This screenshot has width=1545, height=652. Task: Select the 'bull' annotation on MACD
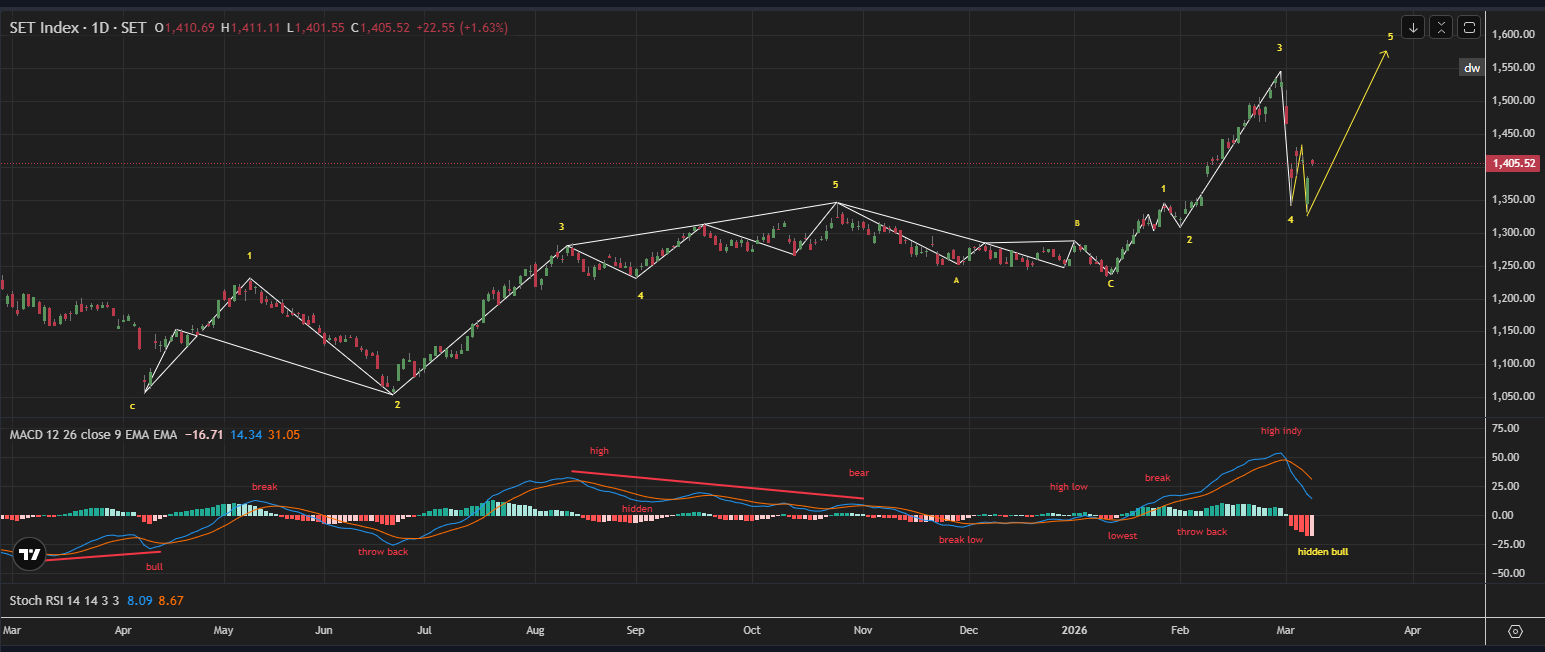[154, 566]
